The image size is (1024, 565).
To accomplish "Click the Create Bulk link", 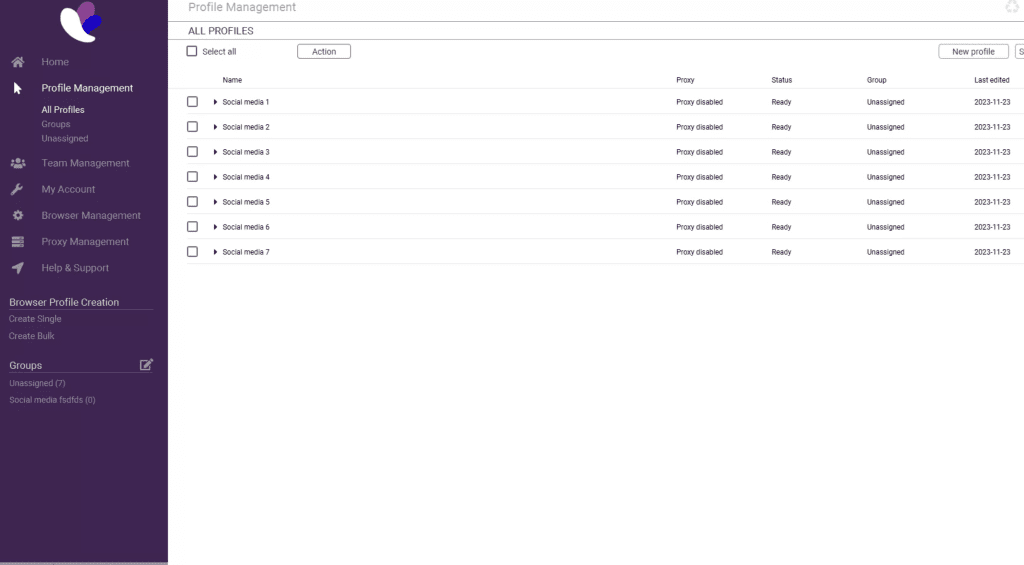I will click(x=31, y=336).
